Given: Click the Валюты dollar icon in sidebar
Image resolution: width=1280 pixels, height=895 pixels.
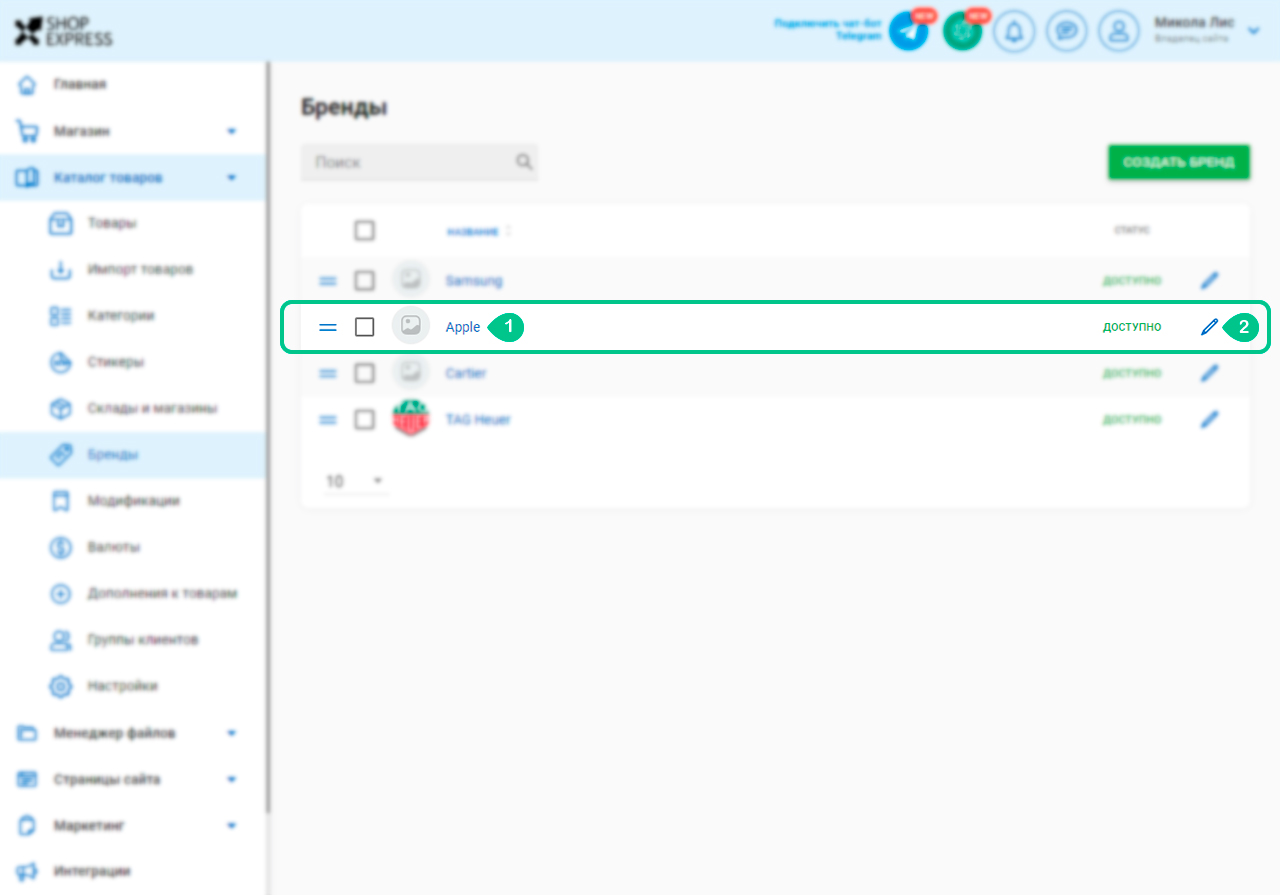Looking at the screenshot, I should 61,547.
